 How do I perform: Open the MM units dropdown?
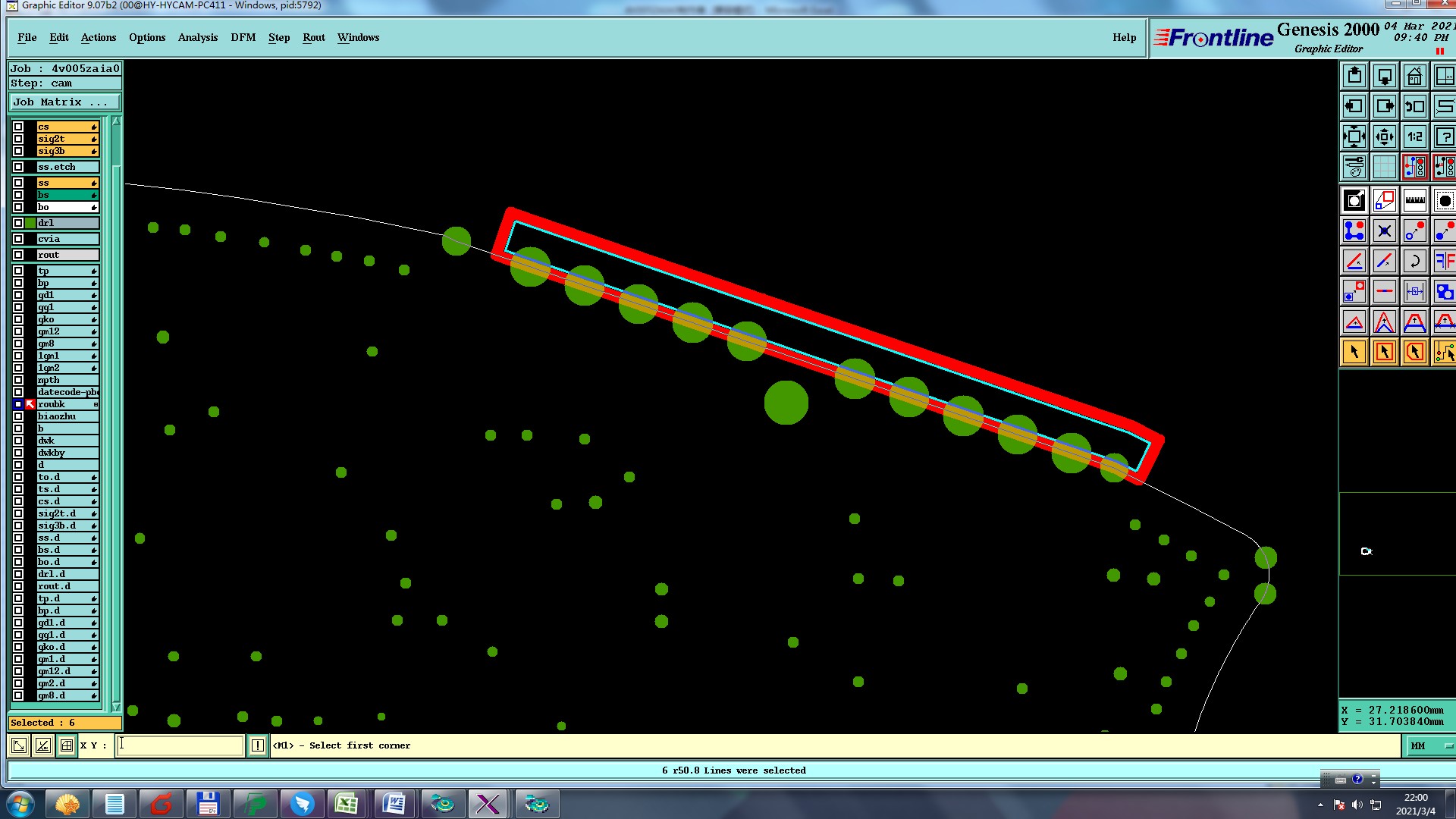click(x=1430, y=746)
